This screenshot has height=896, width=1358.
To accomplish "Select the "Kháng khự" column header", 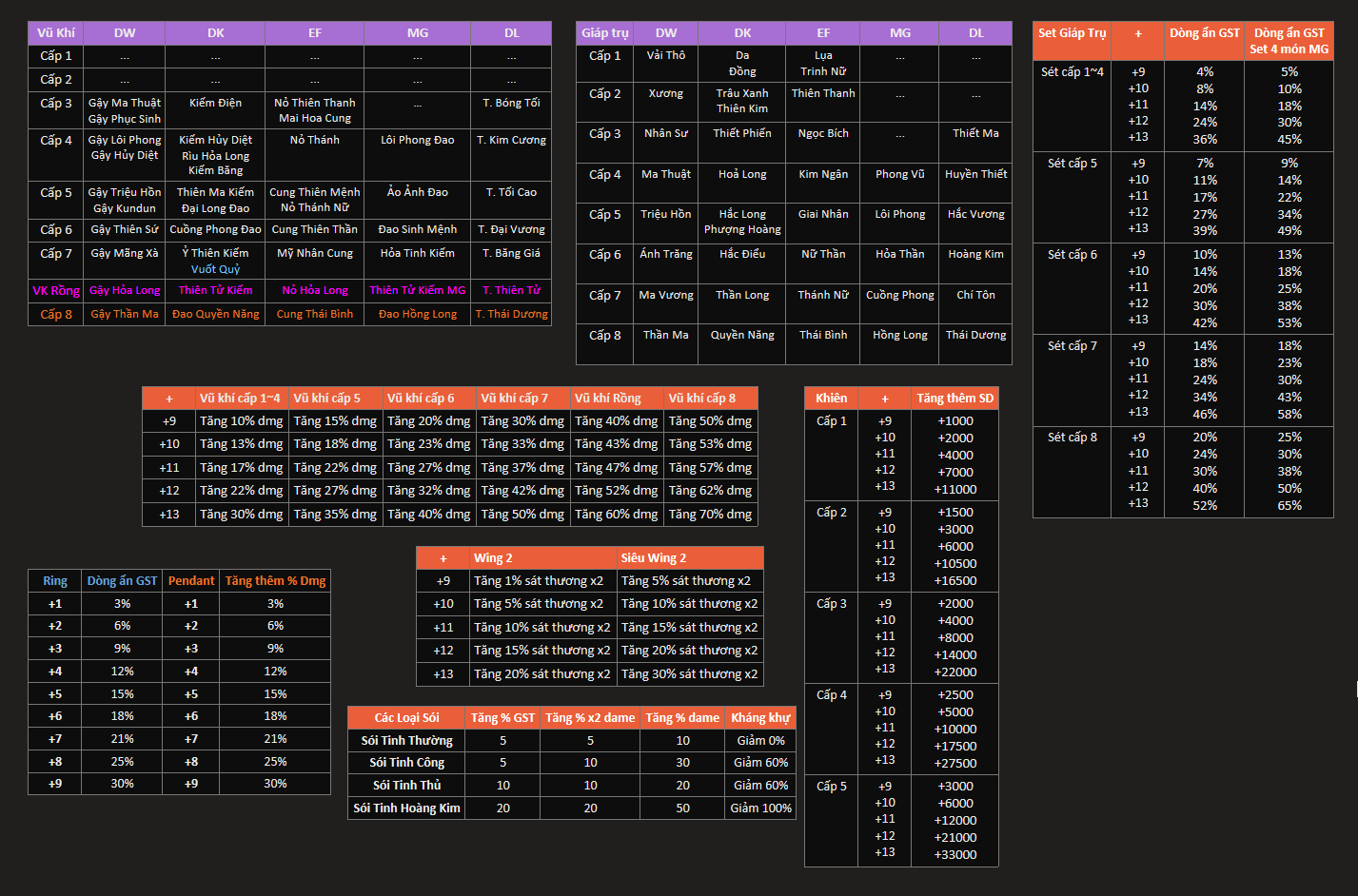I will click(x=760, y=718).
